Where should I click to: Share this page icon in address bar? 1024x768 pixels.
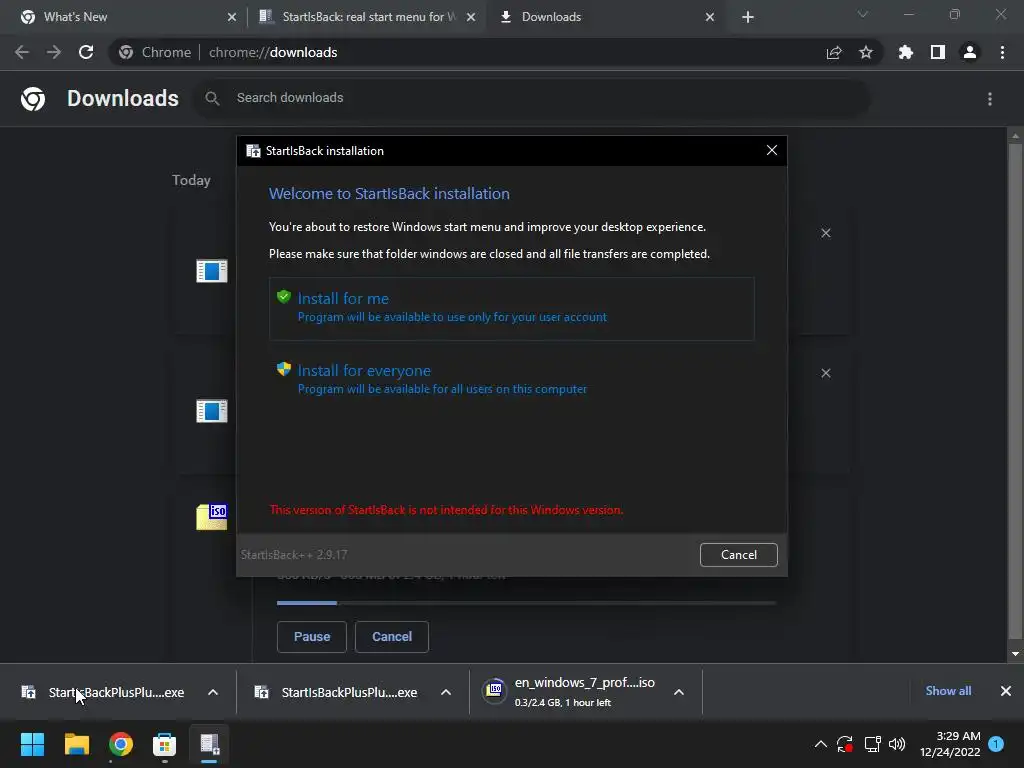pyautogui.click(x=834, y=52)
